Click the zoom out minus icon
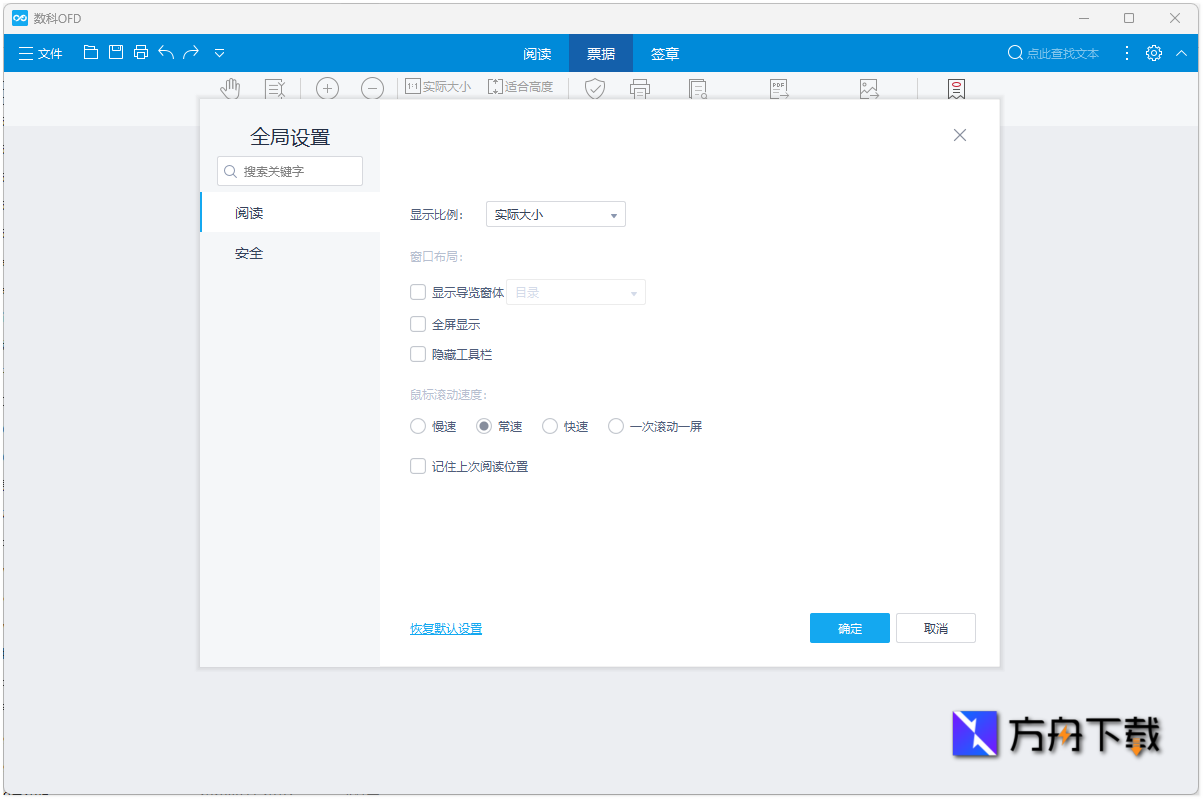Image resolution: width=1203 pixels, height=799 pixels. click(x=372, y=88)
